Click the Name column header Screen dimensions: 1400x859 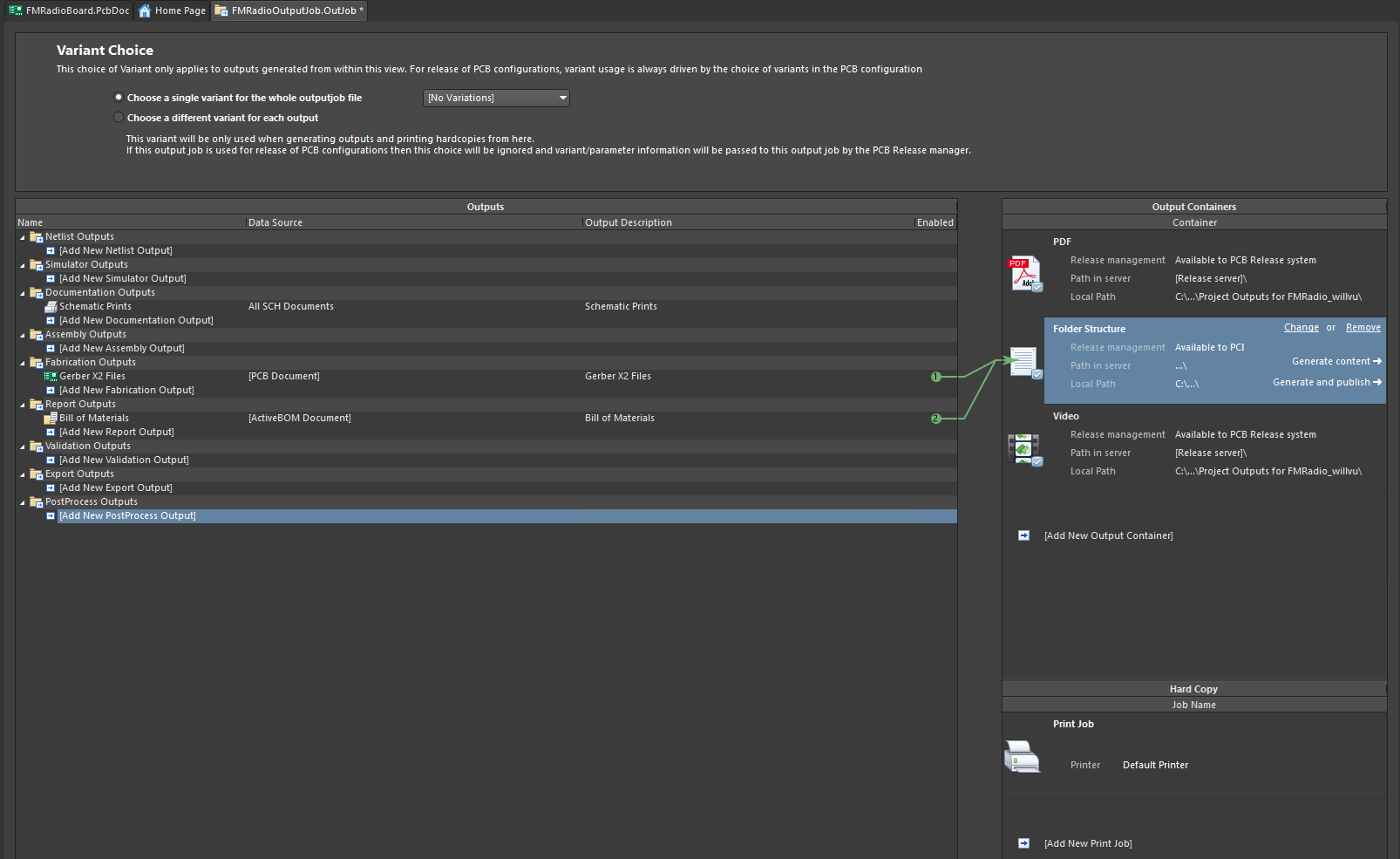click(131, 222)
